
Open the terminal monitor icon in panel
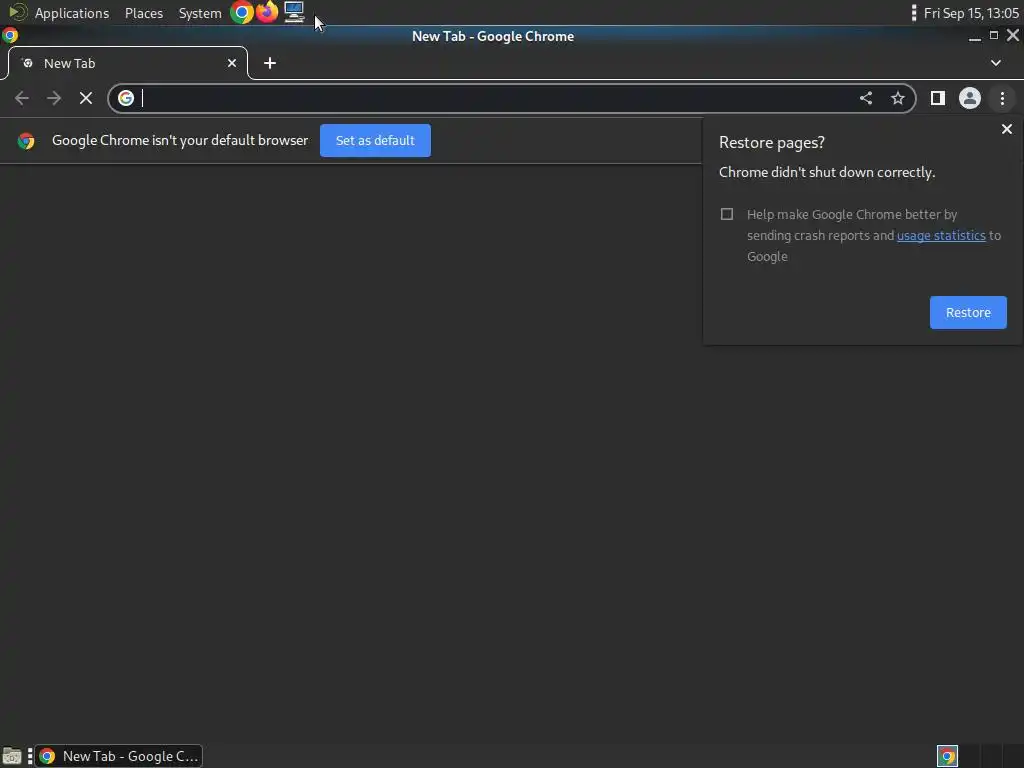tap(295, 12)
